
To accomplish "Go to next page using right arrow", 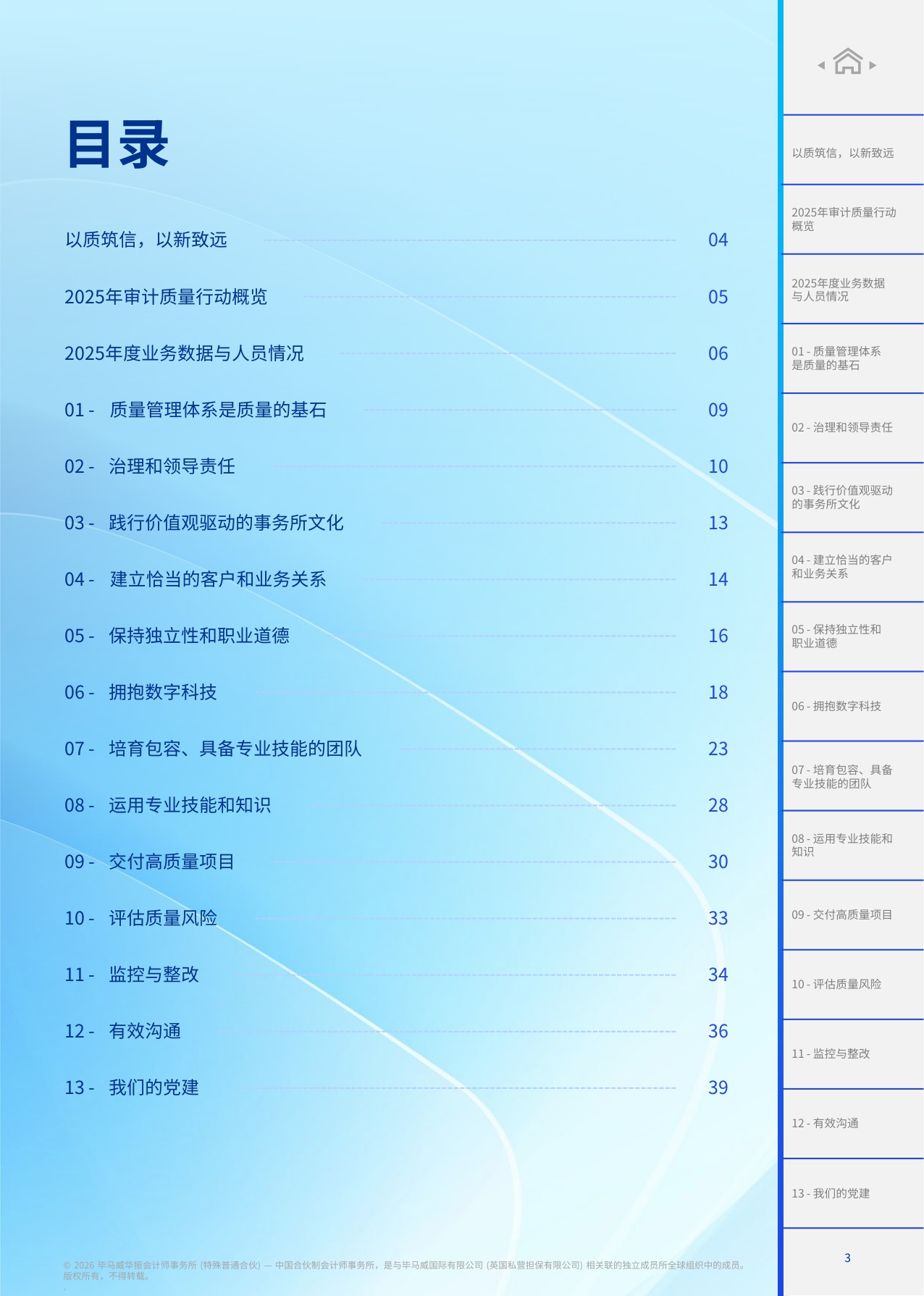I will point(873,65).
